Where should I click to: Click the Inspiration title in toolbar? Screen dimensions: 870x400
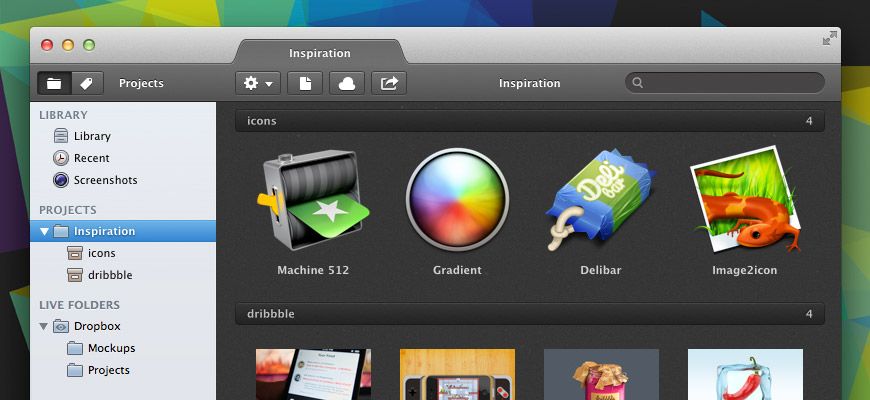(529, 83)
